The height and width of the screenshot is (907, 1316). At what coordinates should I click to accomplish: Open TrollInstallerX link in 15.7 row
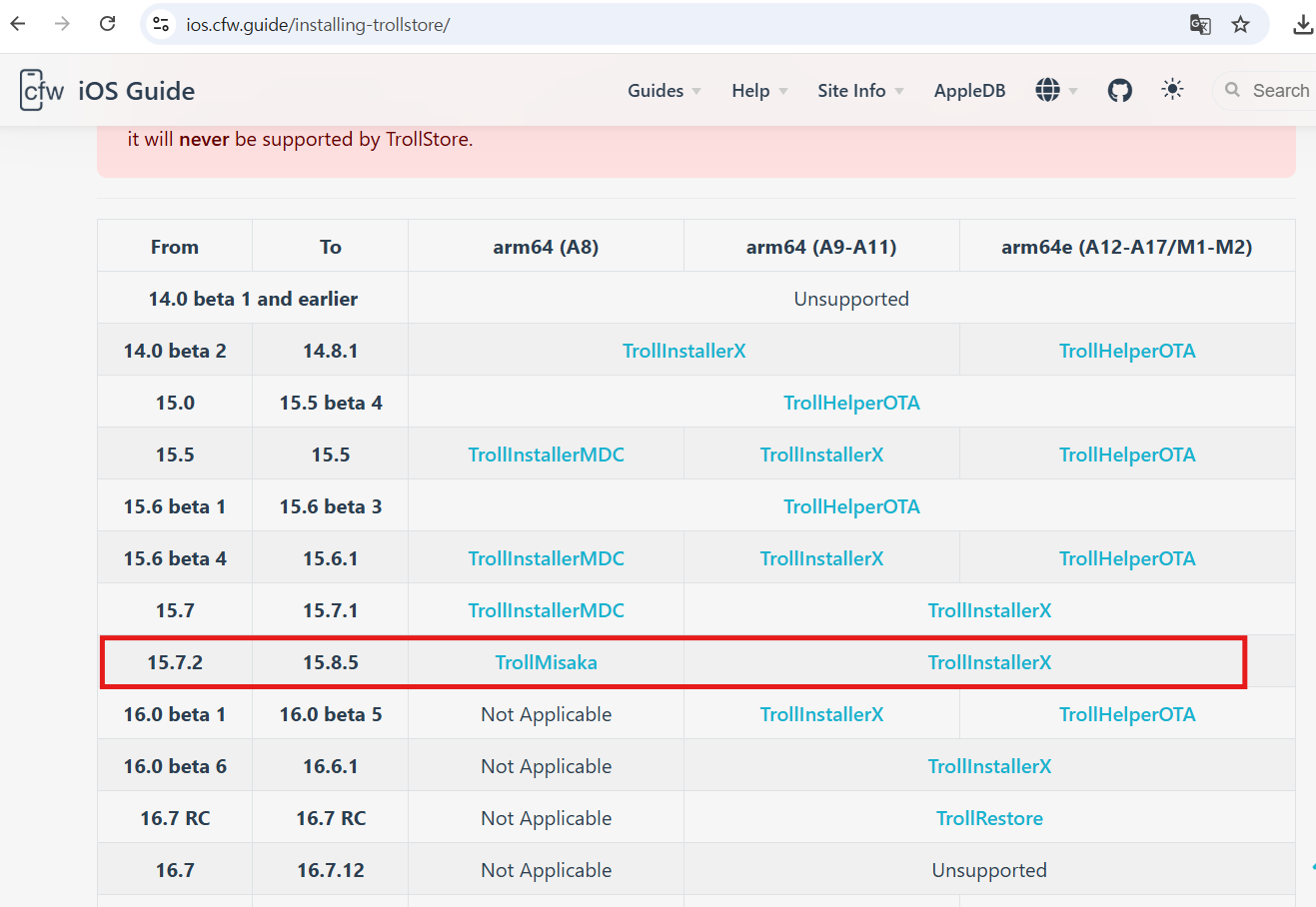(989, 610)
